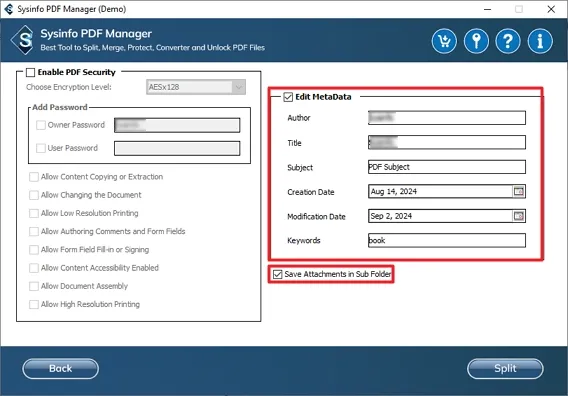This screenshot has height=396, width=568.
Task: Open the info about icon
Action: (x=540, y=41)
